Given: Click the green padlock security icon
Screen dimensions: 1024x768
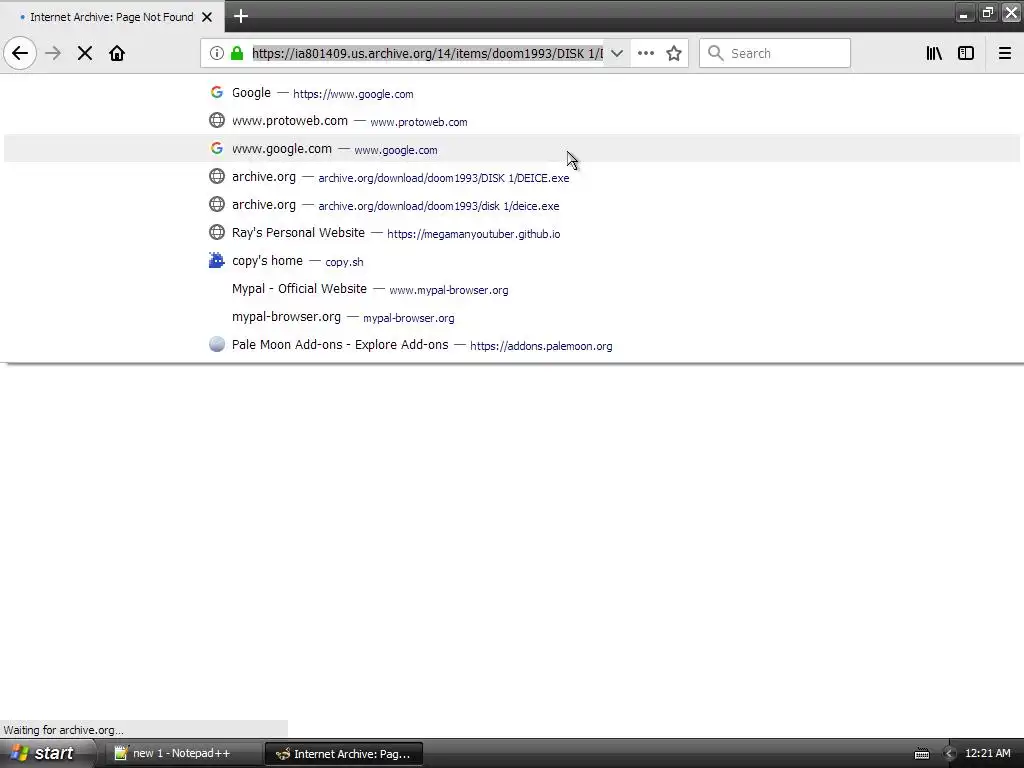Looking at the screenshot, I should (x=237, y=54).
